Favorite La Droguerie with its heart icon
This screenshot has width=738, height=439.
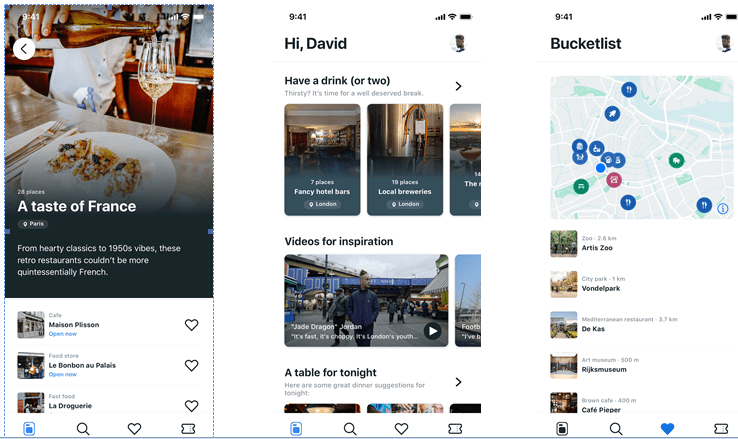[x=191, y=406]
